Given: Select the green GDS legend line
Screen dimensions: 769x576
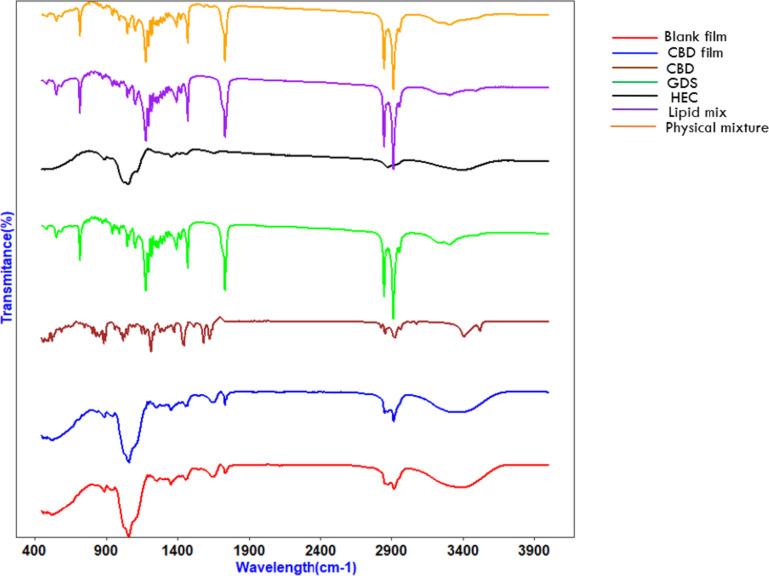Looking at the screenshot, I should point(634,82).
